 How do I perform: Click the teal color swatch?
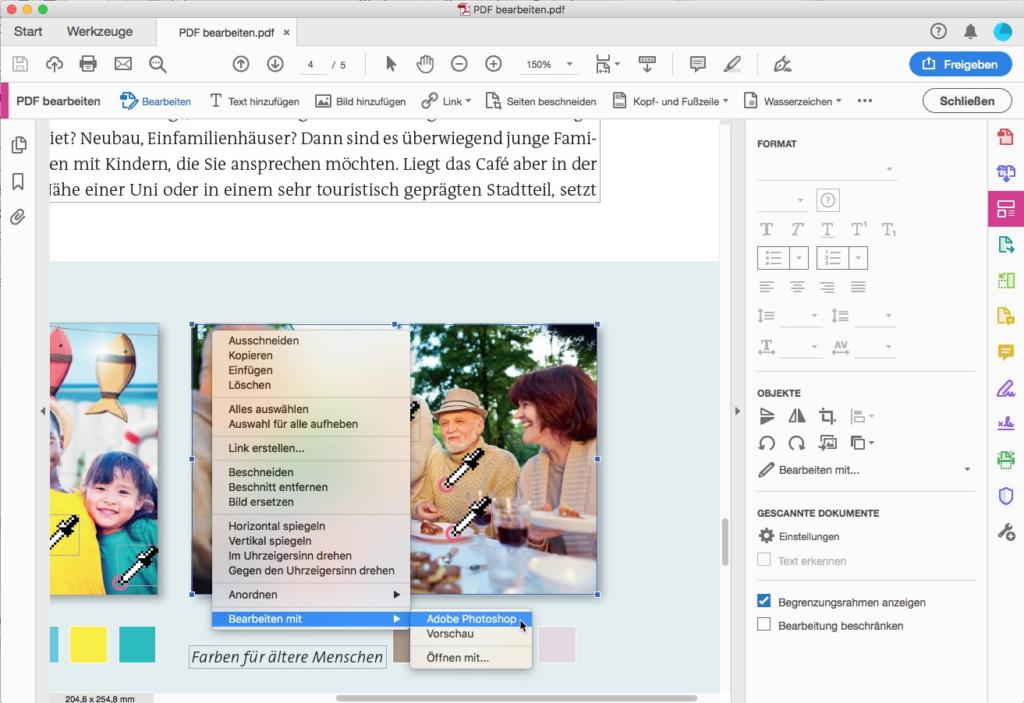137,644
